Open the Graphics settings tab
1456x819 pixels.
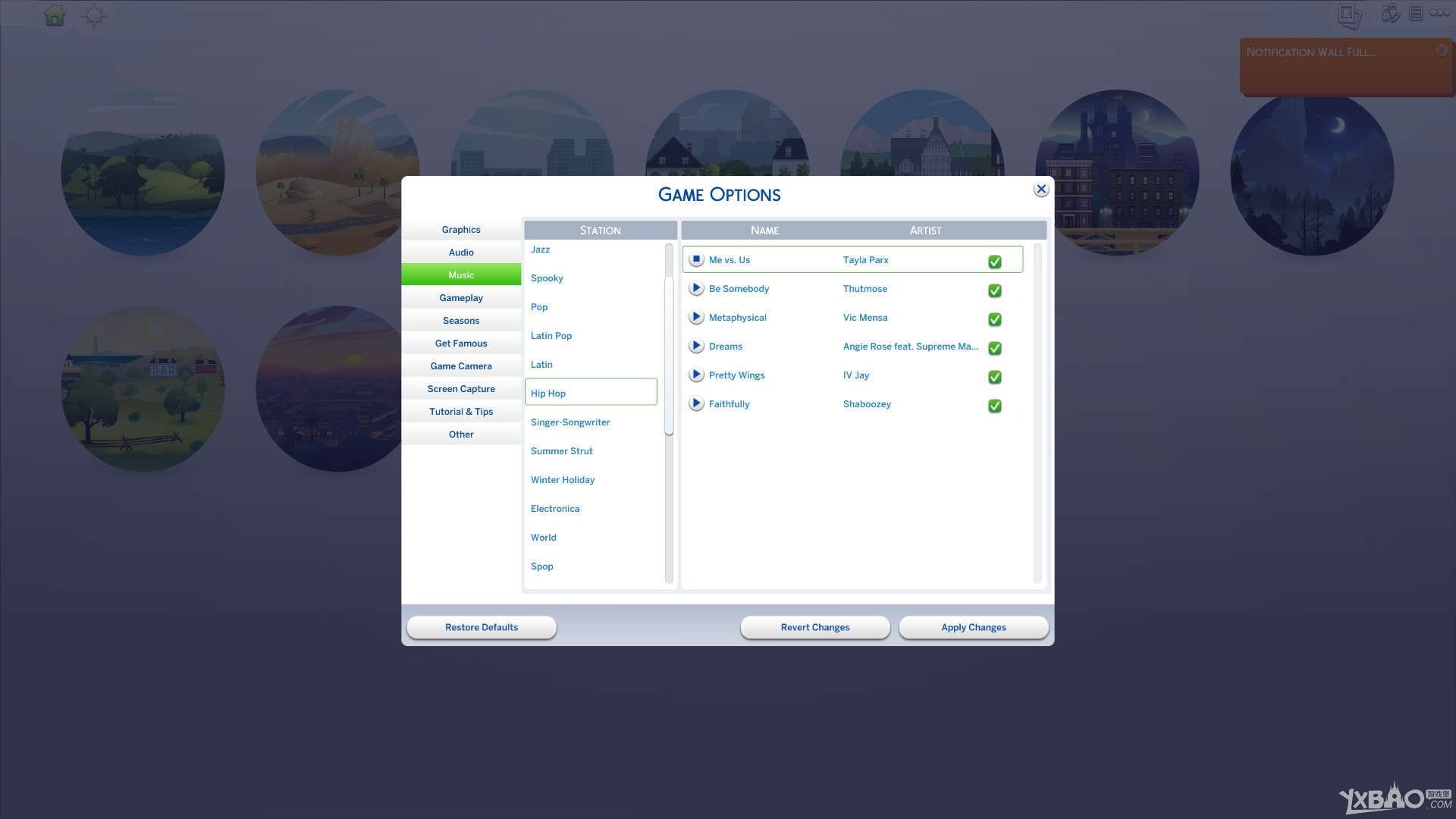(461, 229)
